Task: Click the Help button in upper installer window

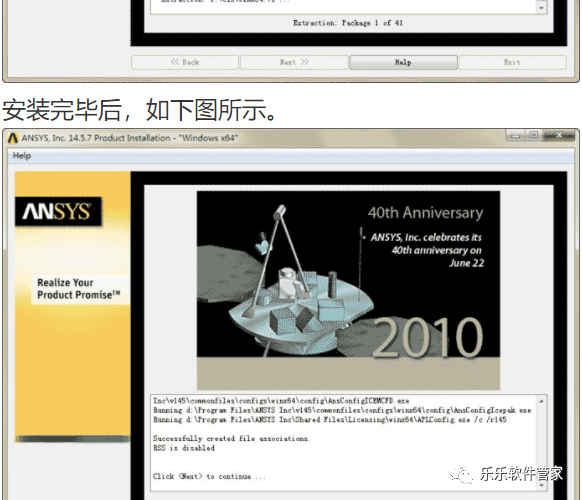Action: pos(403,62)
